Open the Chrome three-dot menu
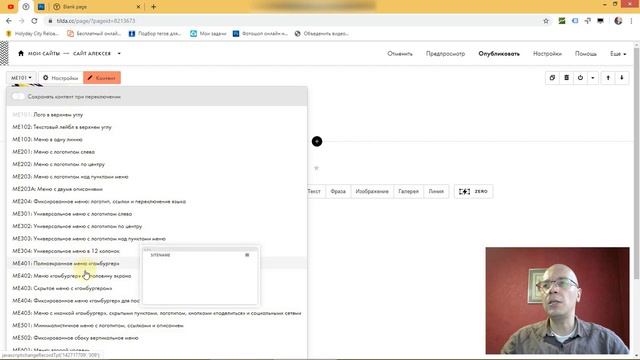Image resolution: width=640 pixels, height=360 pixels. [x=631, y=21]
